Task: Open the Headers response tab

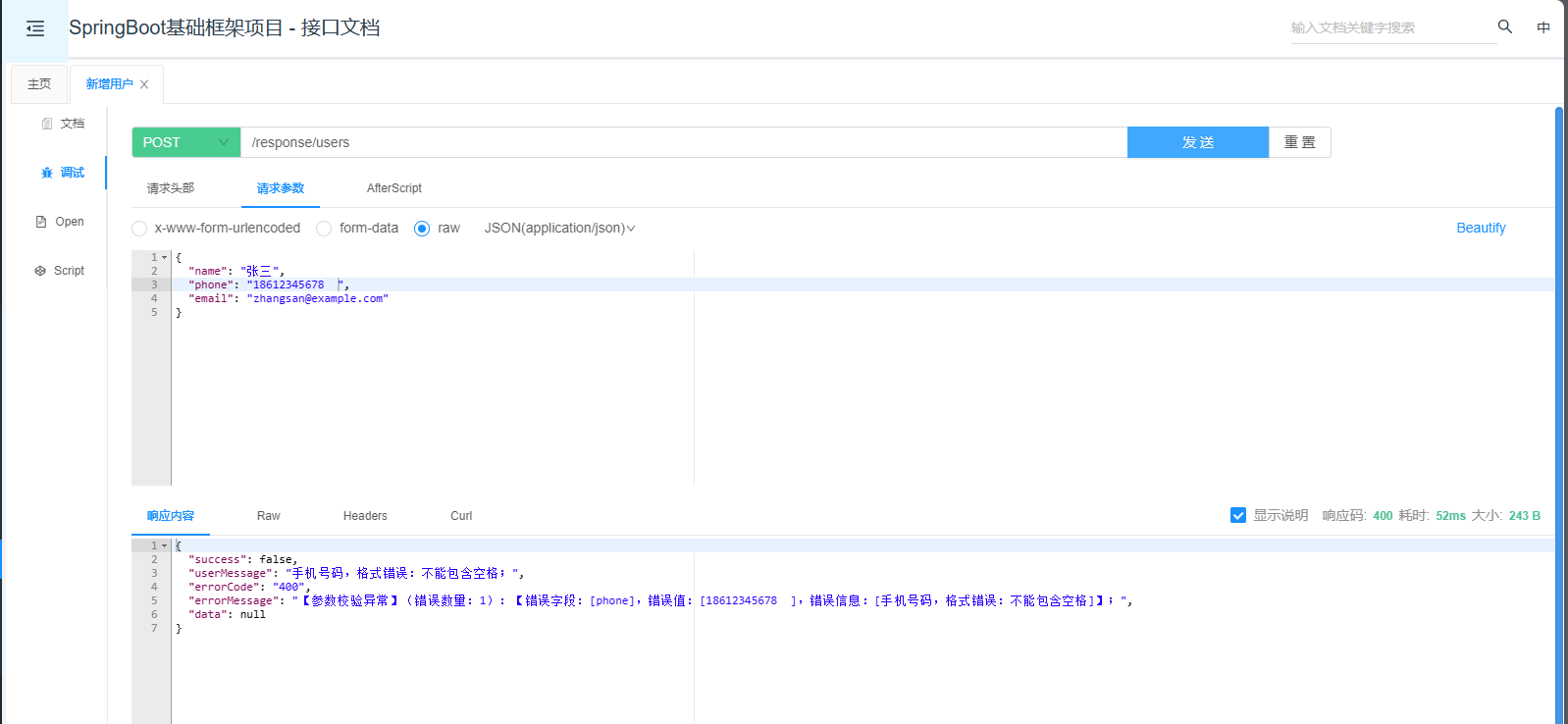Action: point(365,516)
